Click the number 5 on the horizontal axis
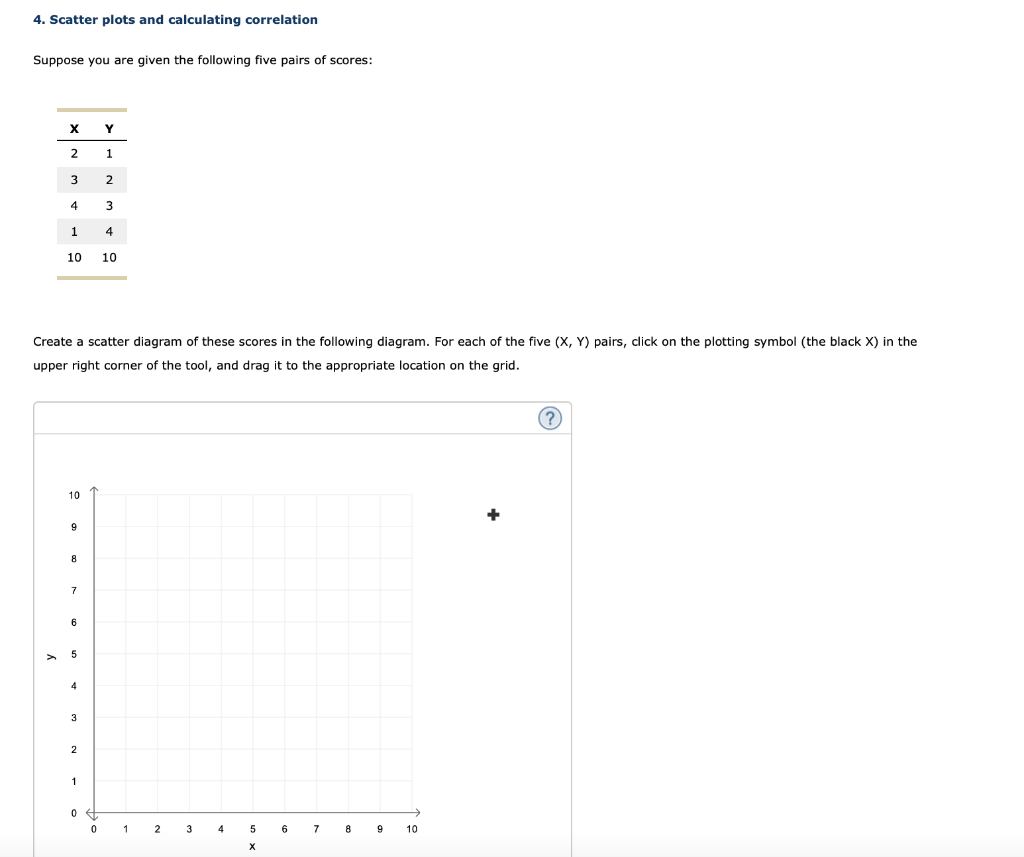Screen dimensions: 1024x857 pyautogui.click(x=252, y=828)
